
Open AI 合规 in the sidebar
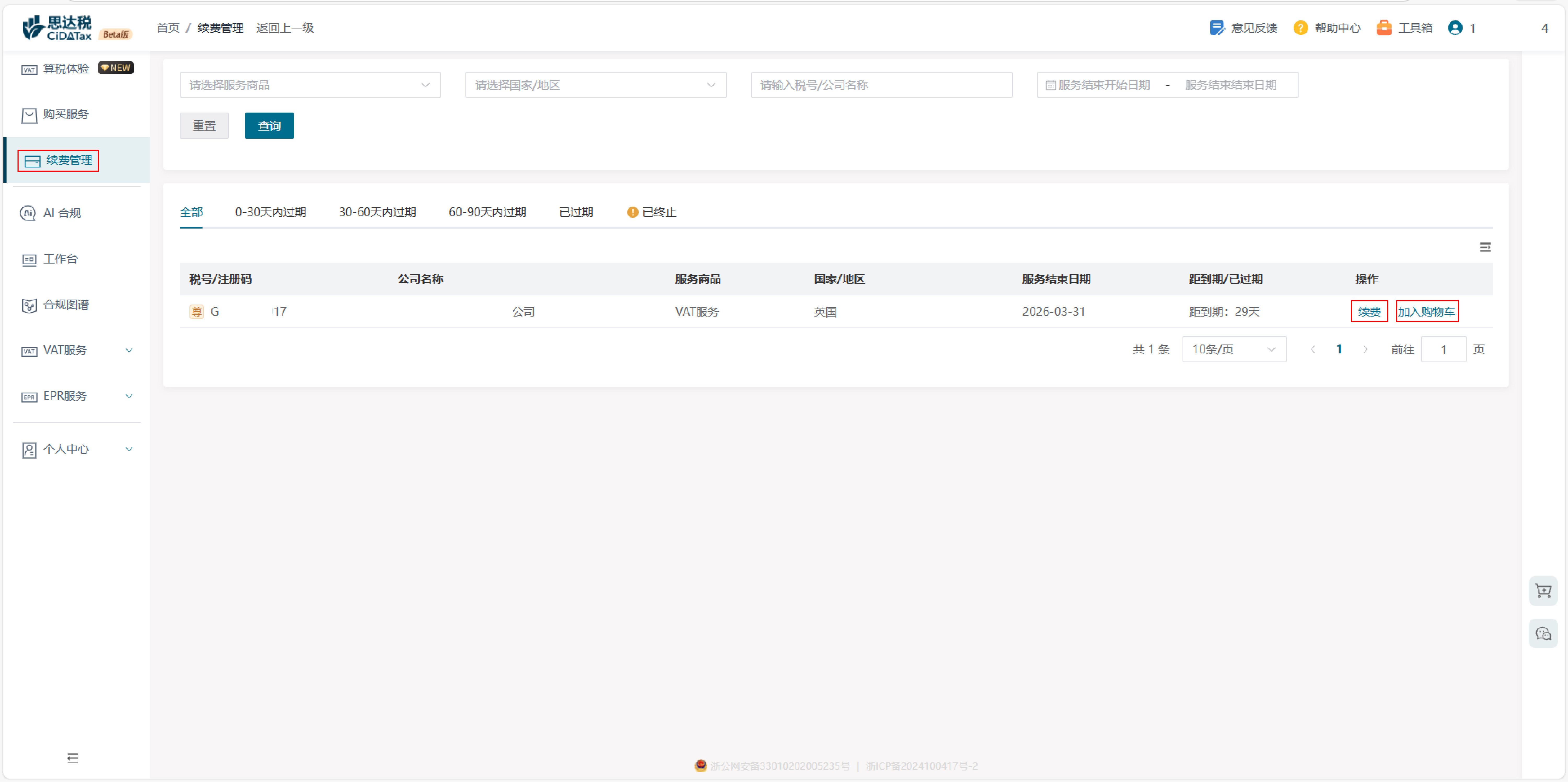62,213
